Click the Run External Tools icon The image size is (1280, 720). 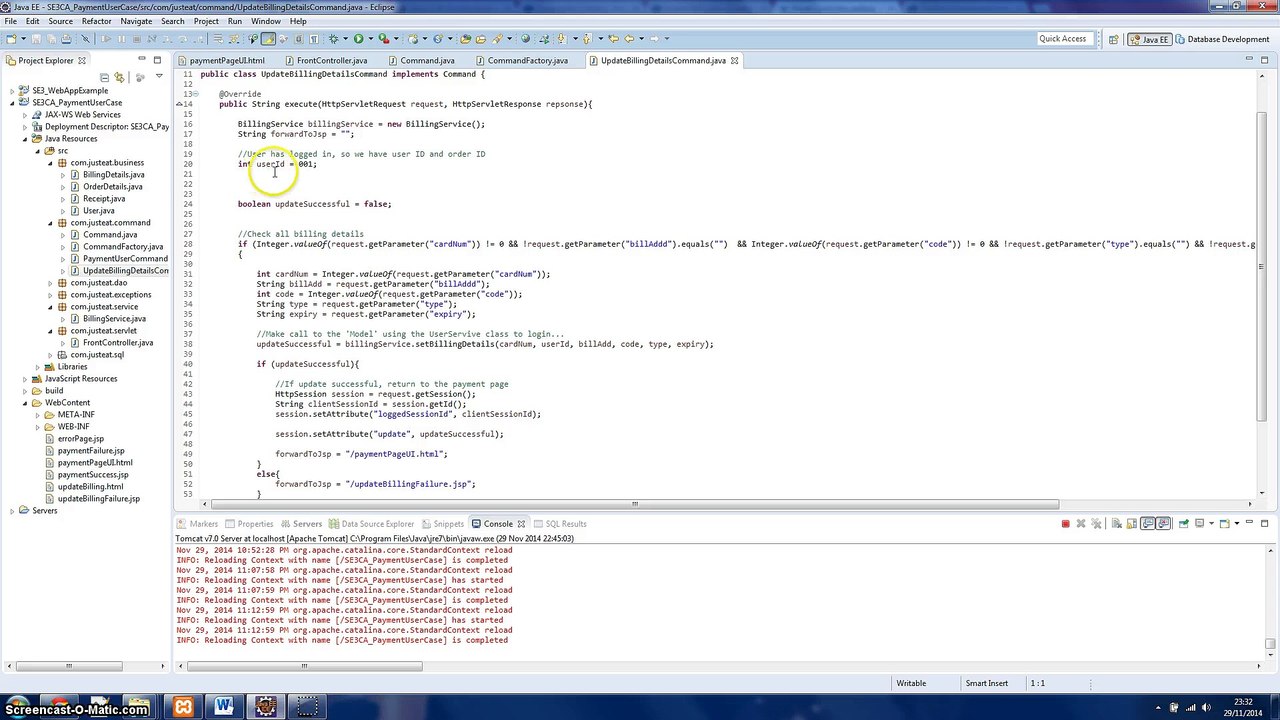[x=383, y=39]
